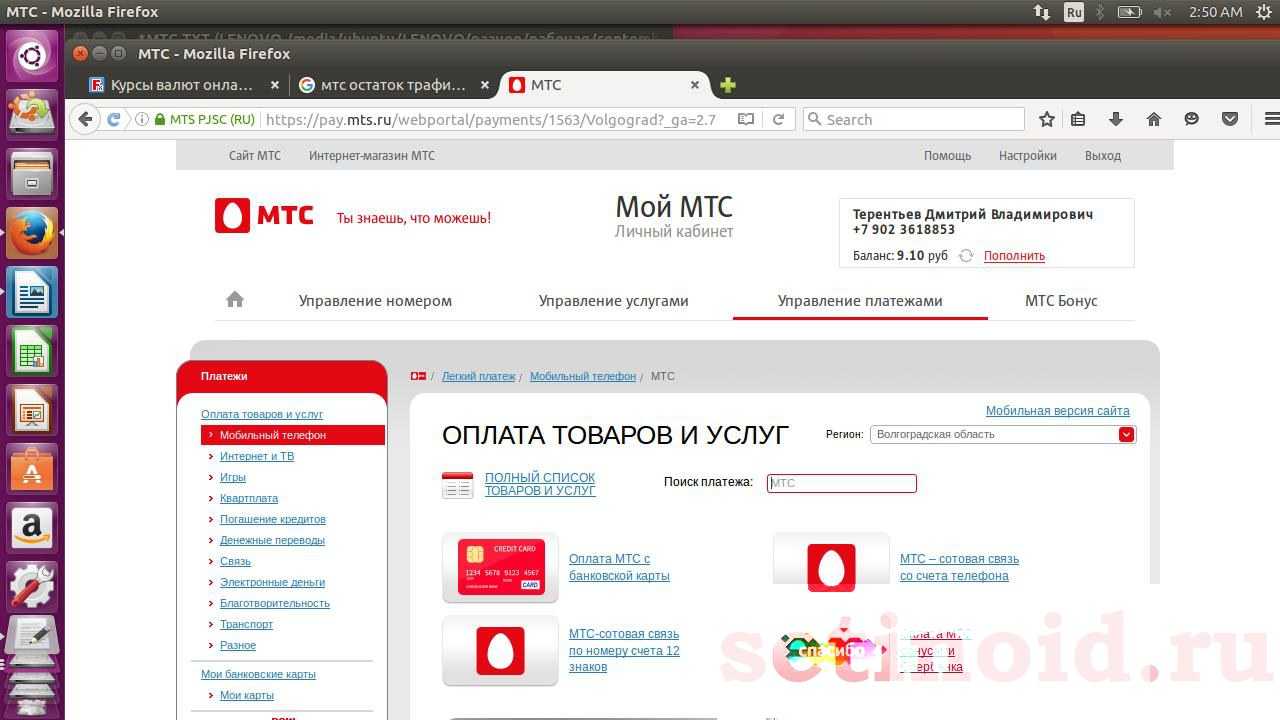Switch to мтс остаток трафика tab

click(393, 85)
